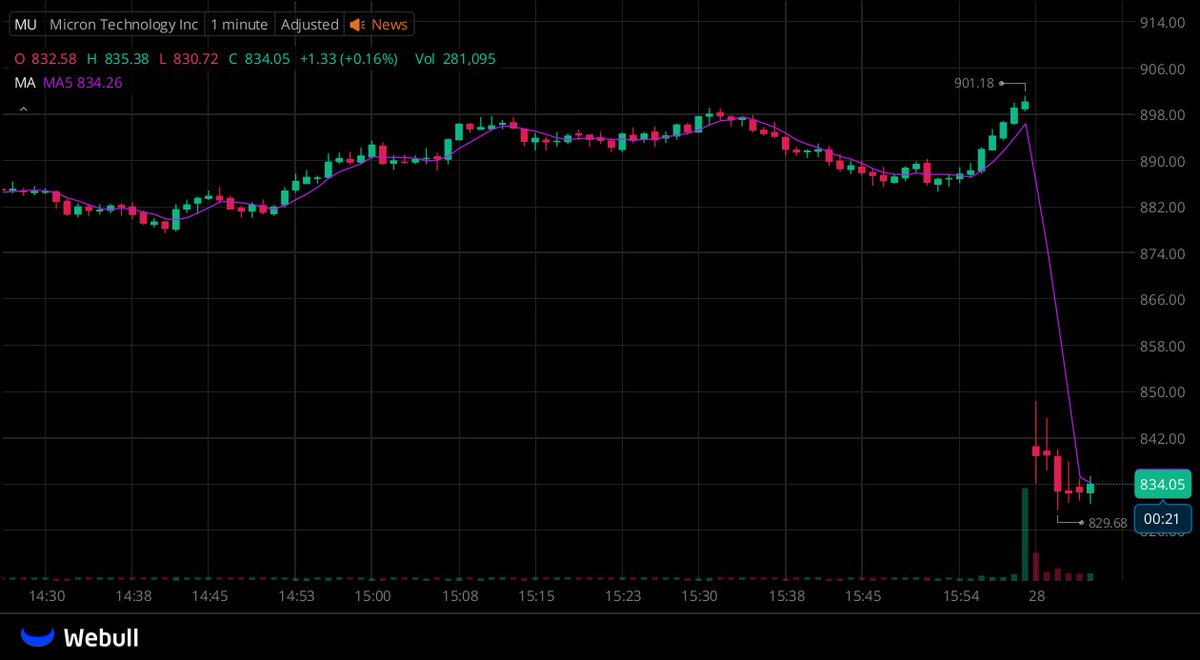Click the News megaphone icon

click(357, 24)
